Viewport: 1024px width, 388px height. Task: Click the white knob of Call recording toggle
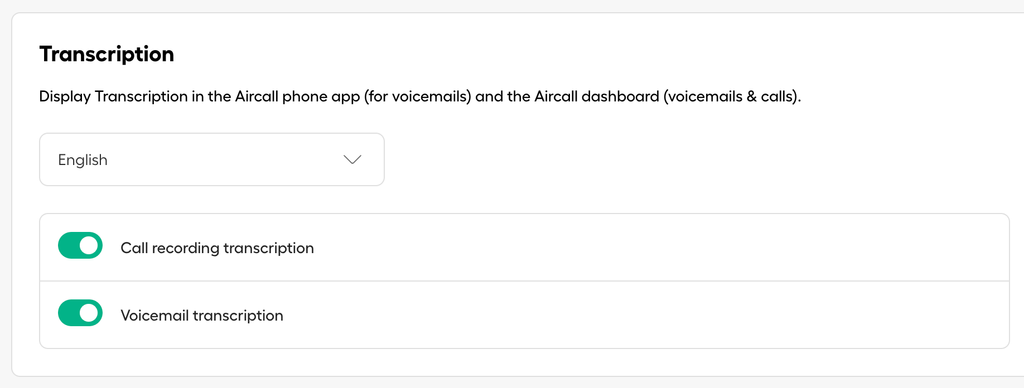89,246
